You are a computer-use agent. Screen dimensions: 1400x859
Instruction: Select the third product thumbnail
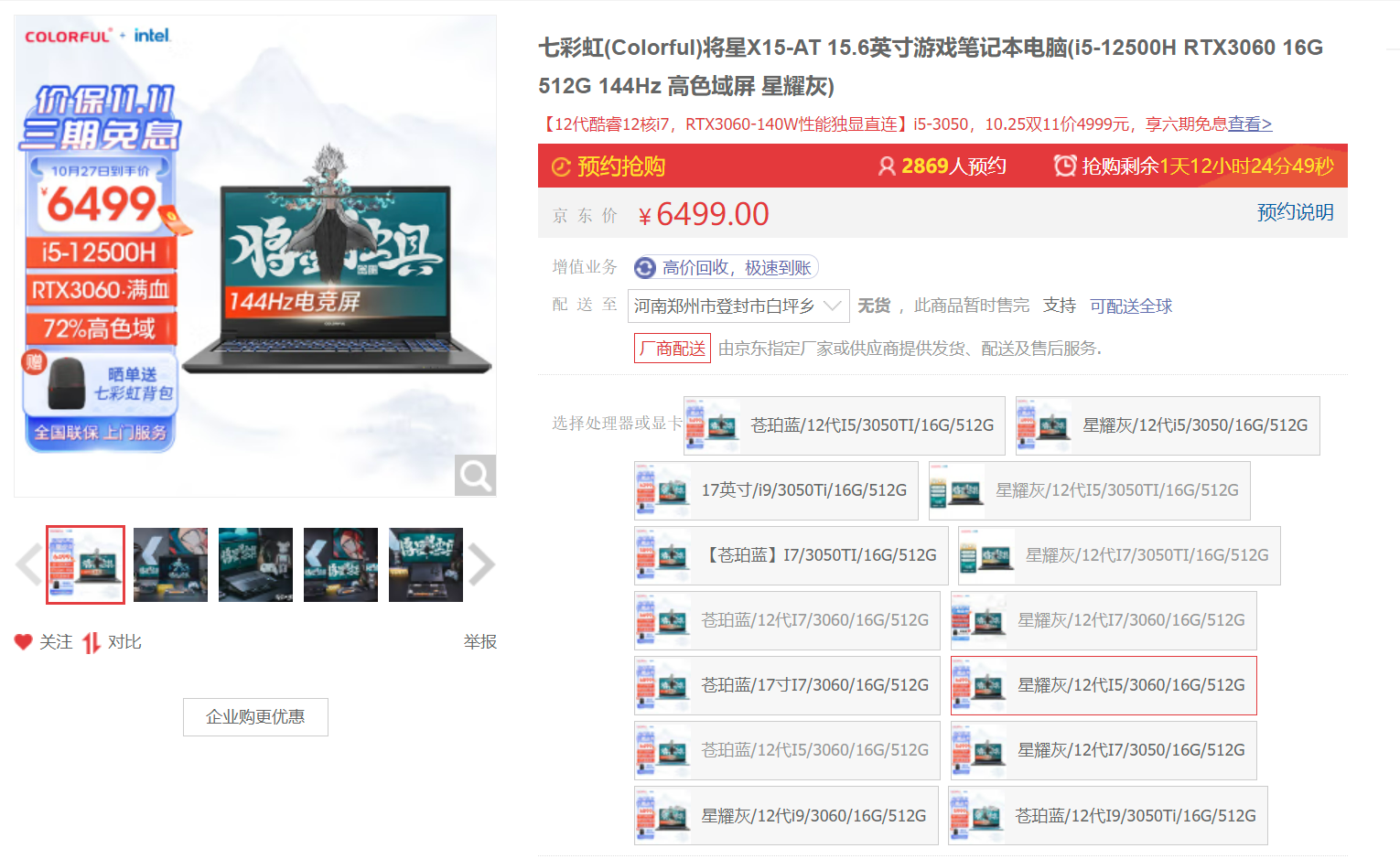255,564
